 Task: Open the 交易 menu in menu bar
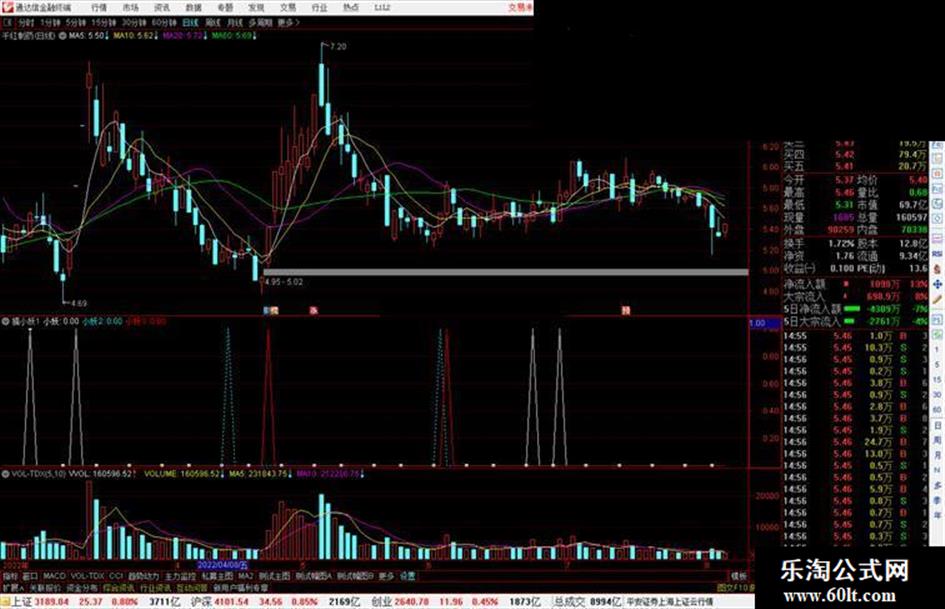[288, 7]
